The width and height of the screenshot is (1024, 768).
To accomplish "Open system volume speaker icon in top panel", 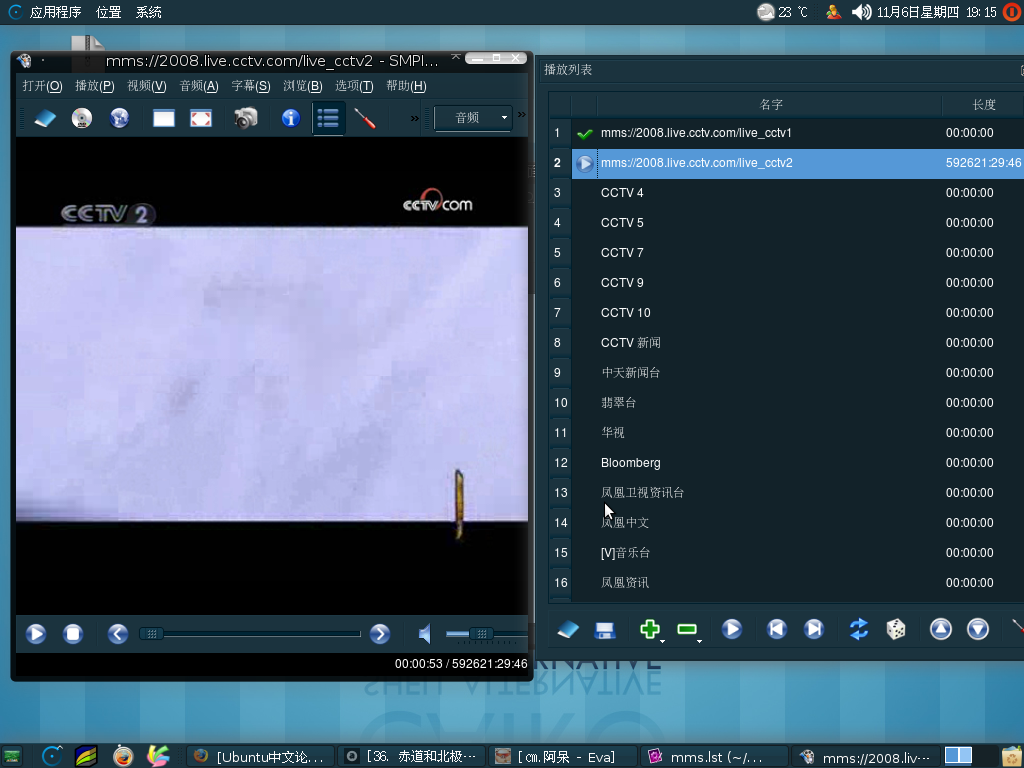I will tap(861, 12).
